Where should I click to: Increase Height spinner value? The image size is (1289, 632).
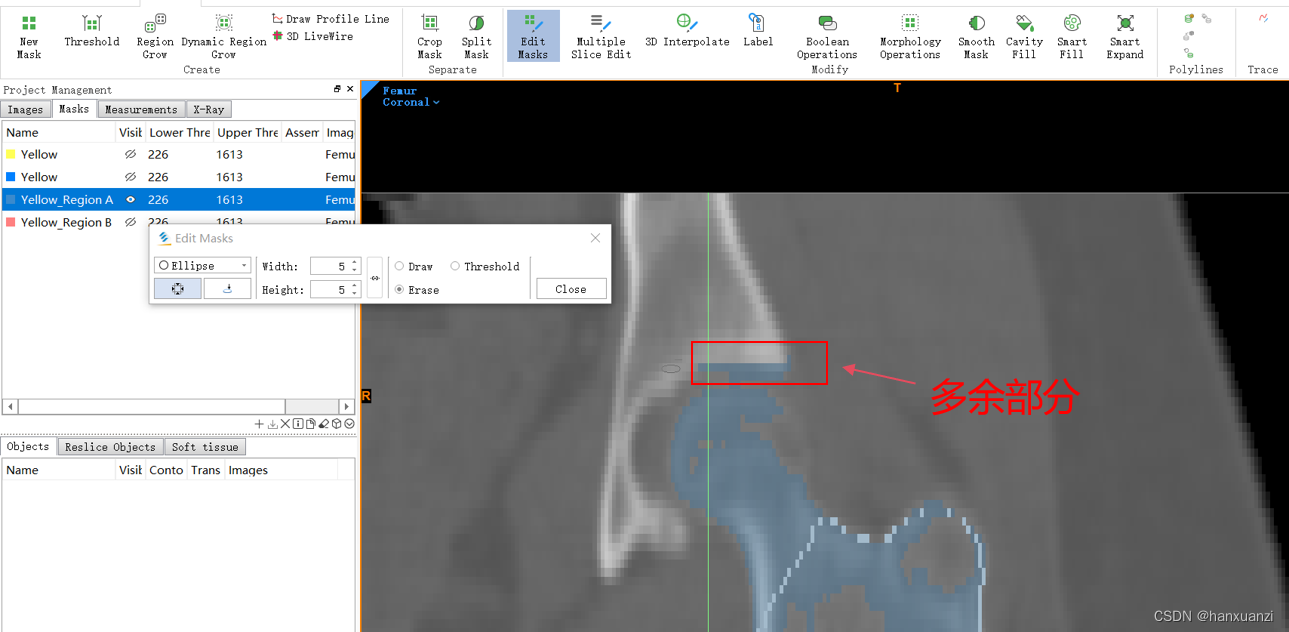click(354, 286)
